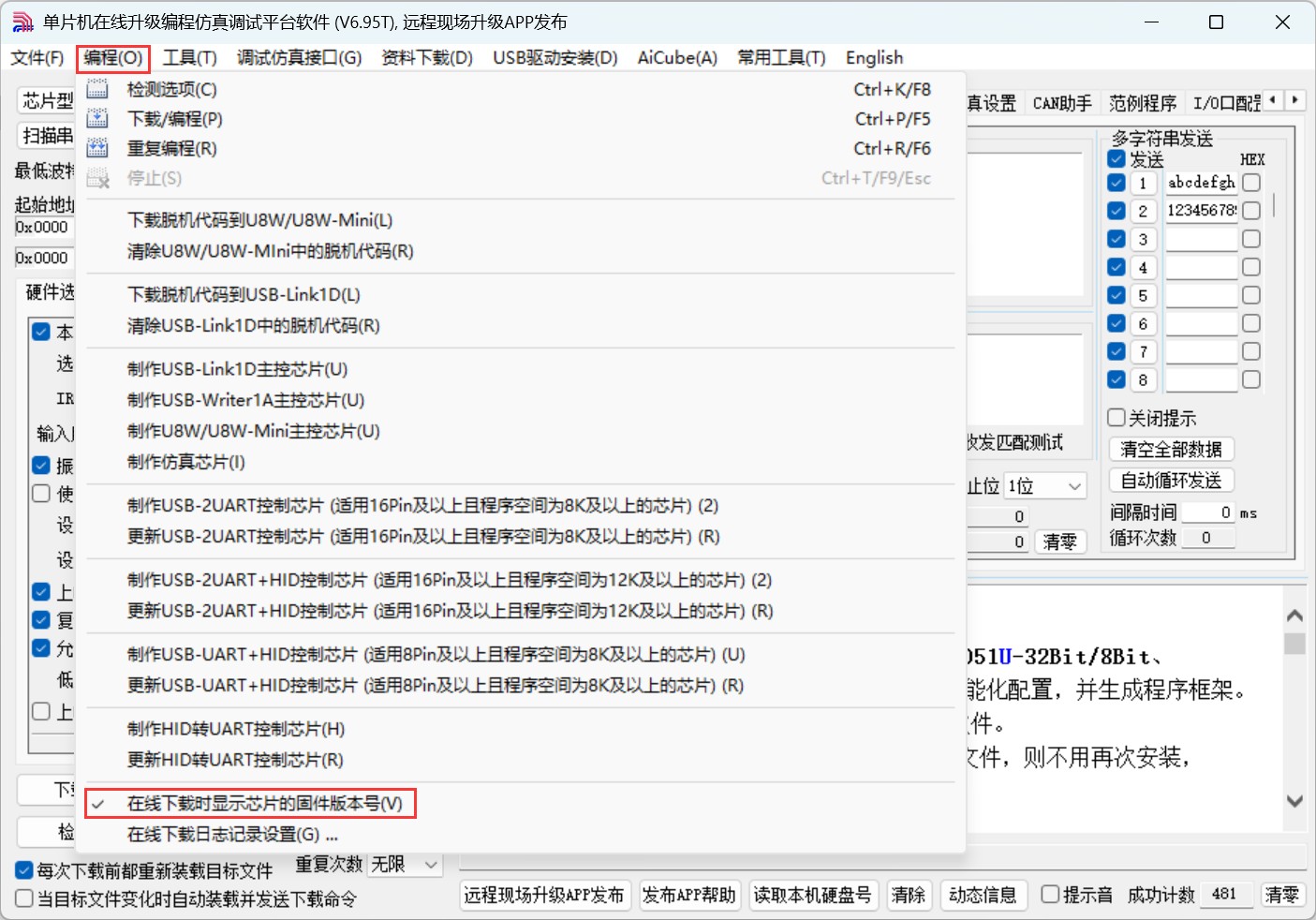Choose 下载脱机代码到U8W/U8W-Mini(L)
The image size is (1316, 920).
point(521,220)
